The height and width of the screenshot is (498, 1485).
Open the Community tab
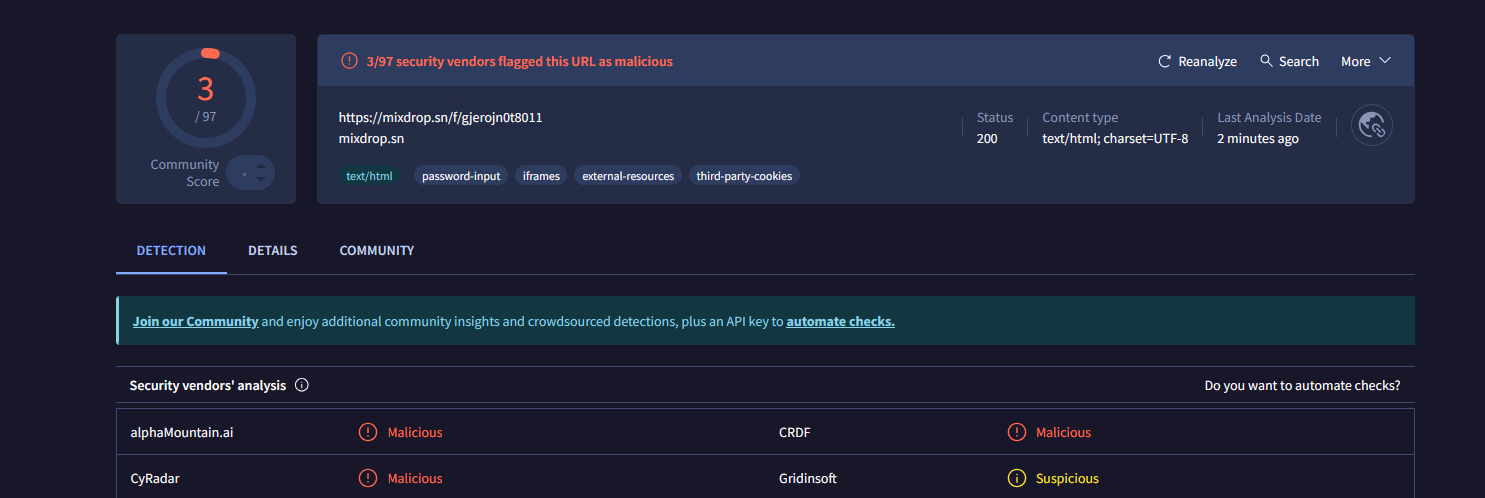[376, 250]
